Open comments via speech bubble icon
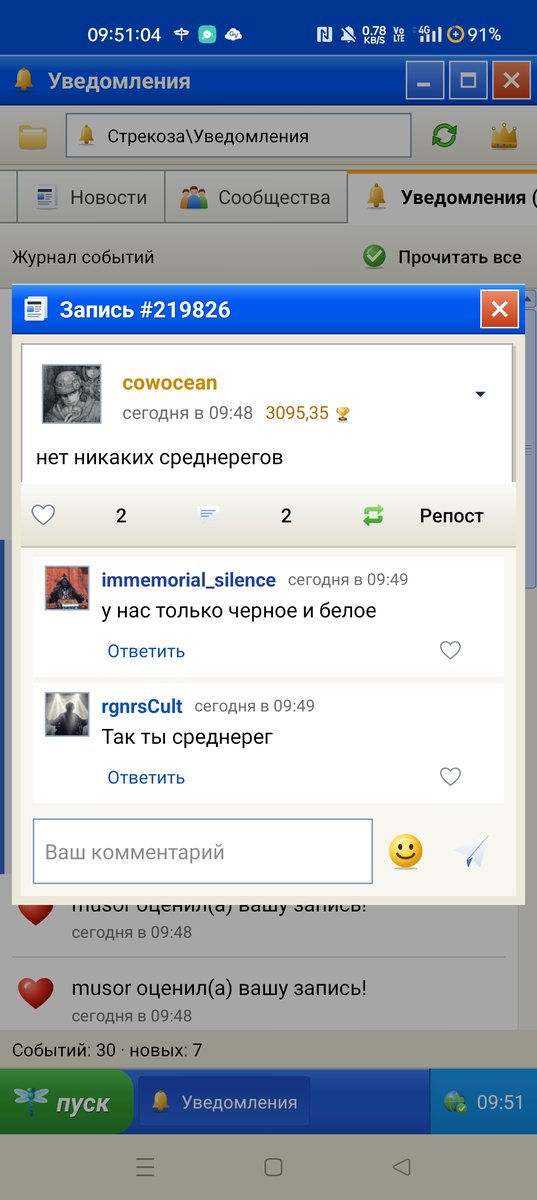Screen dimensions: 537x1200 point(209,516)
